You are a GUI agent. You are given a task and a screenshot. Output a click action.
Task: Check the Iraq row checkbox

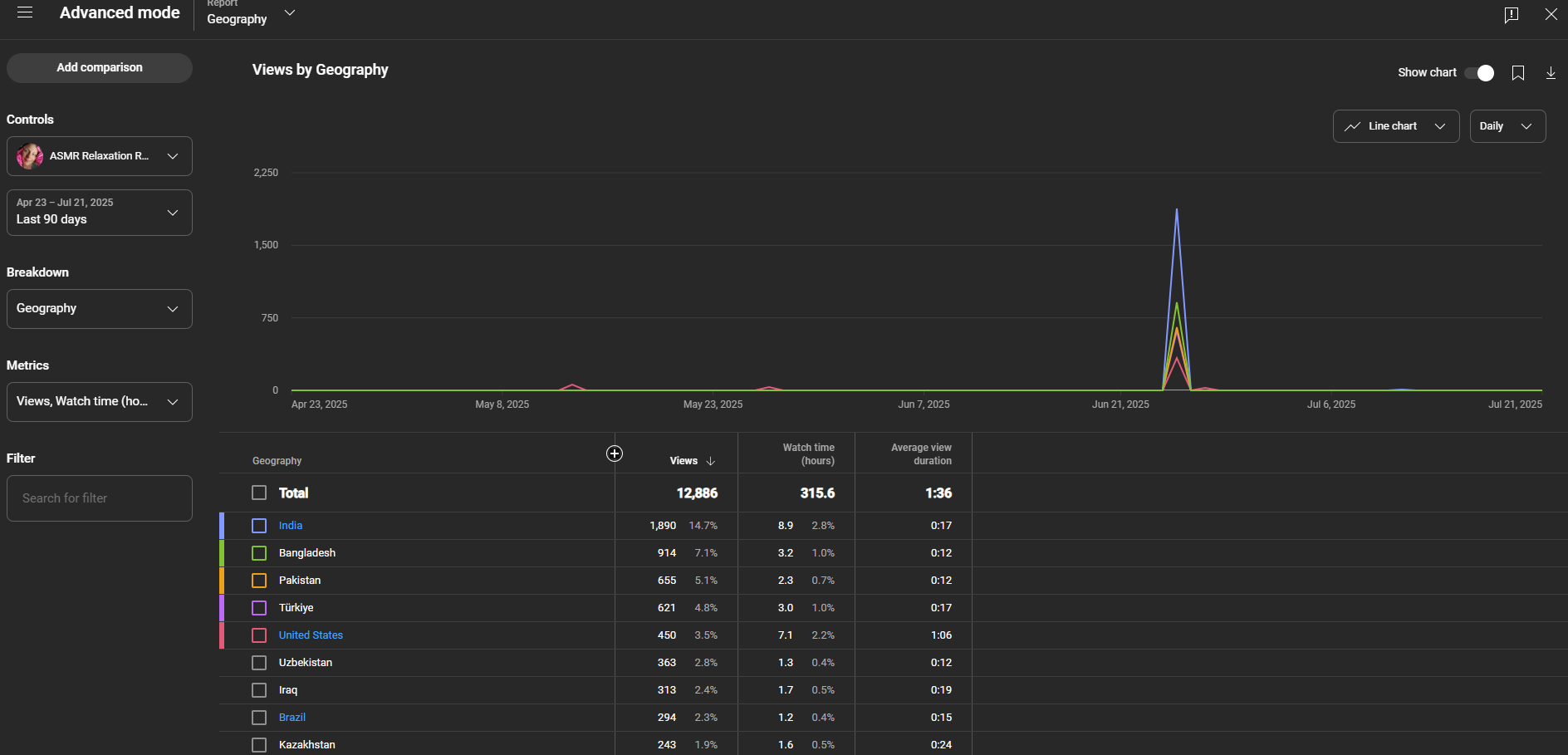tap(259, 690)
